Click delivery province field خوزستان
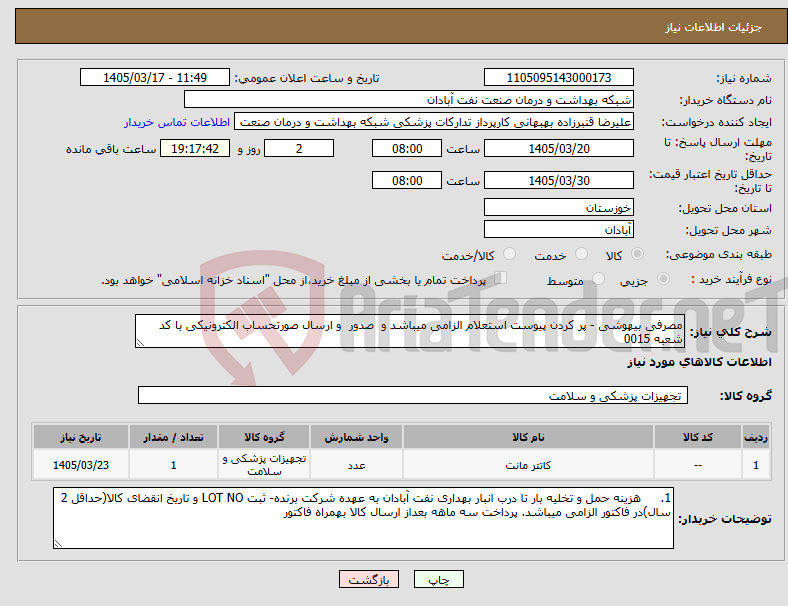This screenshot has width=788, height=606. tap(558, 208)
